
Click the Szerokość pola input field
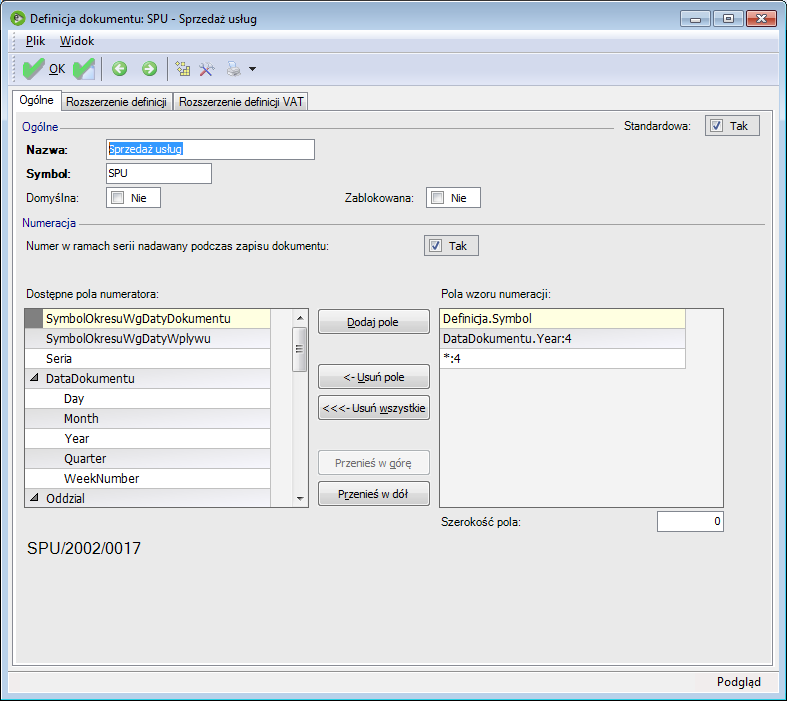(x=690, y=522)
